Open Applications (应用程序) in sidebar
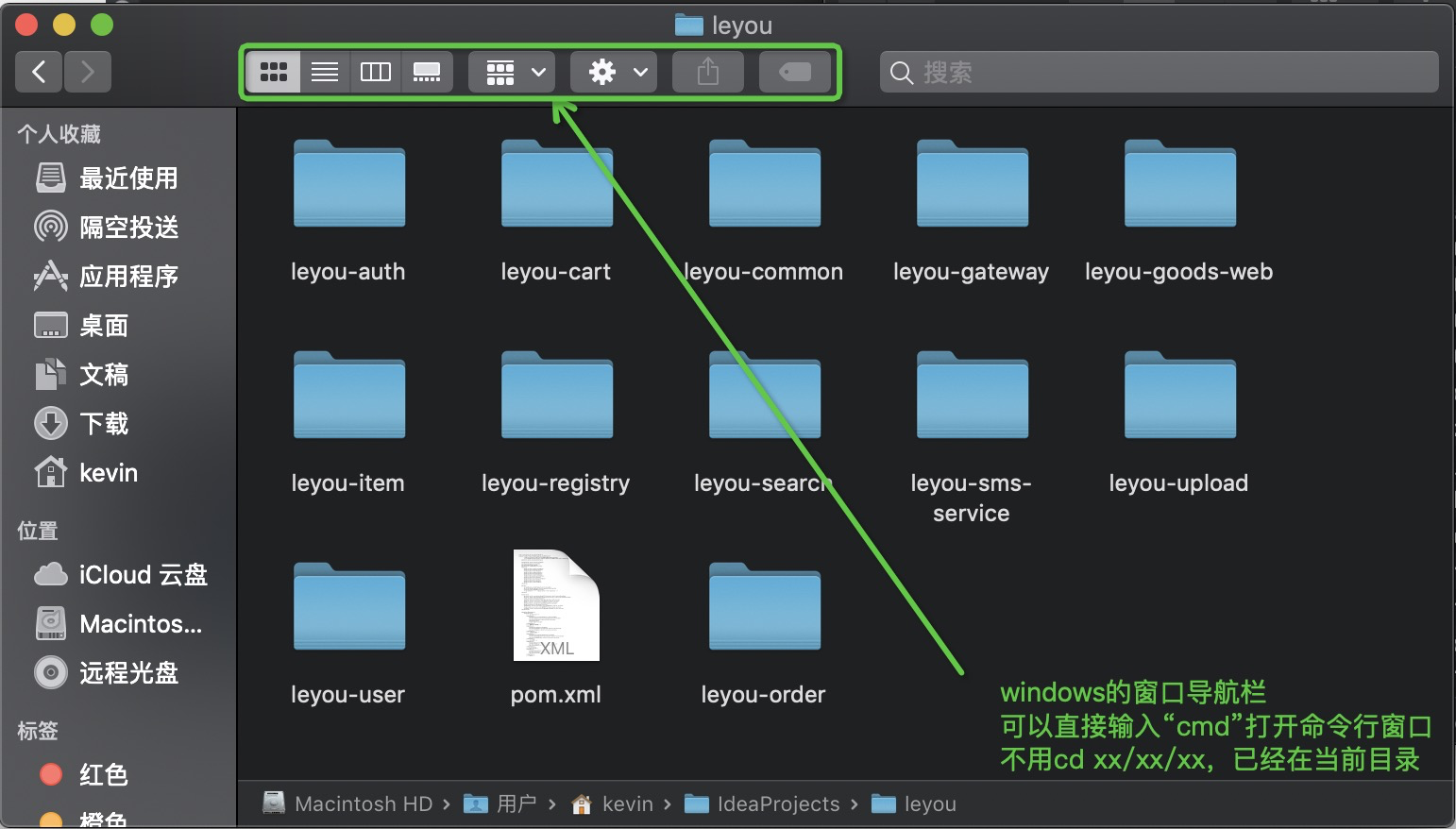 click(118, 276)
